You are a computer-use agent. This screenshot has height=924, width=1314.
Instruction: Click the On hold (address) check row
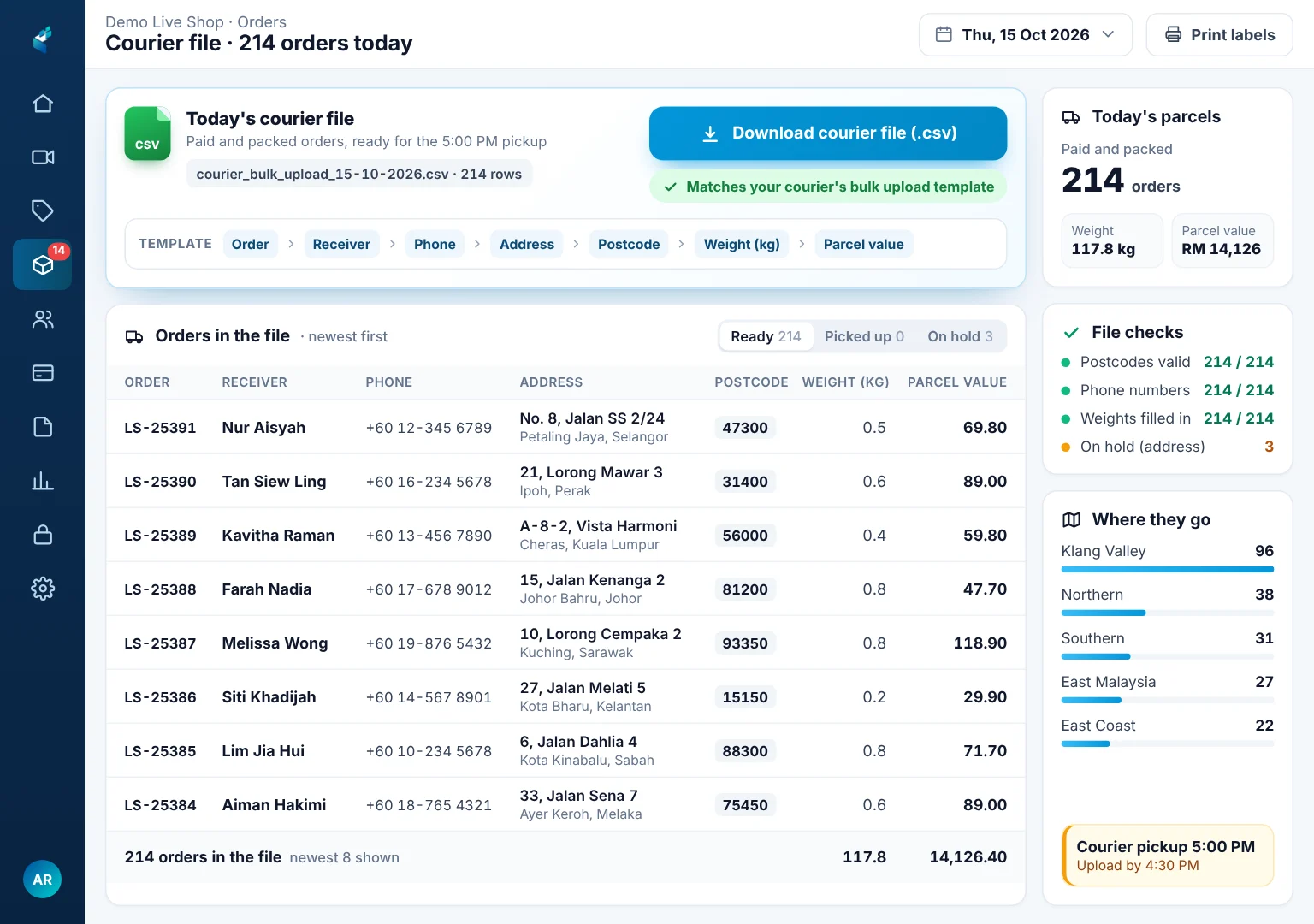tap(1168, 447)
